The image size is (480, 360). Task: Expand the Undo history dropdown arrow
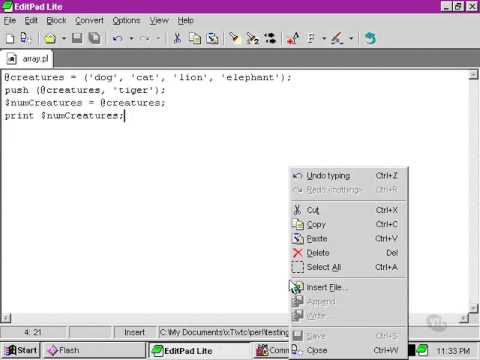coord(131,39)
